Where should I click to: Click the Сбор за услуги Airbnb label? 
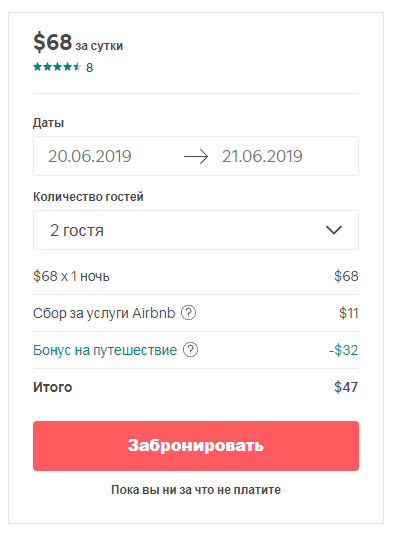click(104, 313)
